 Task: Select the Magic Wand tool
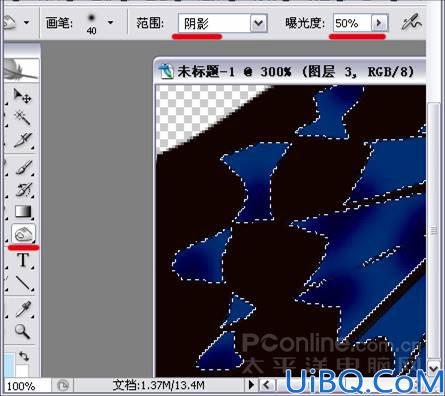[22, 118]
